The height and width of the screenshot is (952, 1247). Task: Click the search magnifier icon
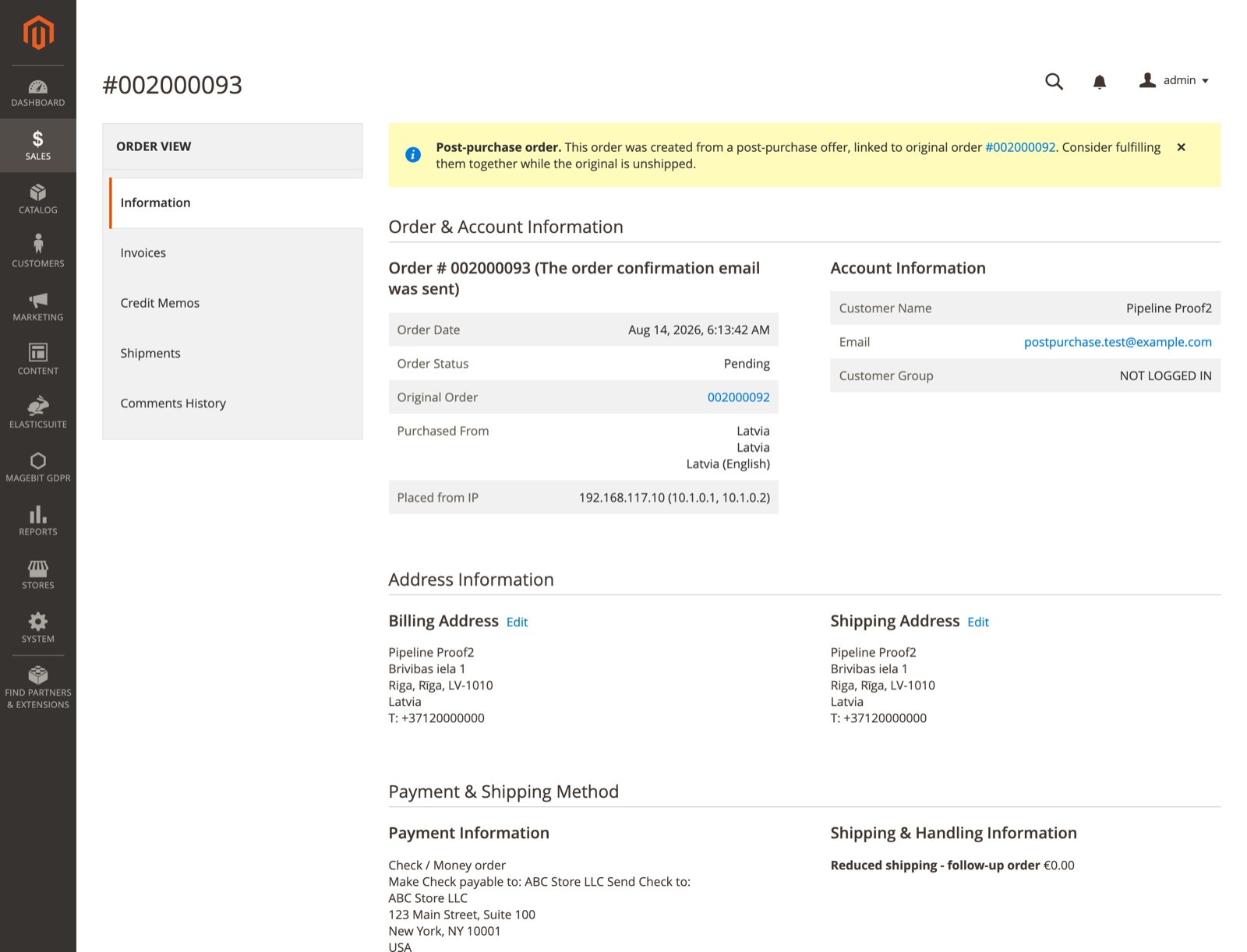[1054, 81]
